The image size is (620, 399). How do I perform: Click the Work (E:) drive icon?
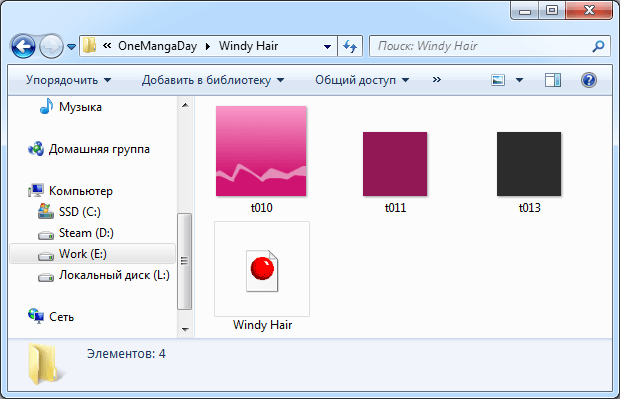(46, 256)
